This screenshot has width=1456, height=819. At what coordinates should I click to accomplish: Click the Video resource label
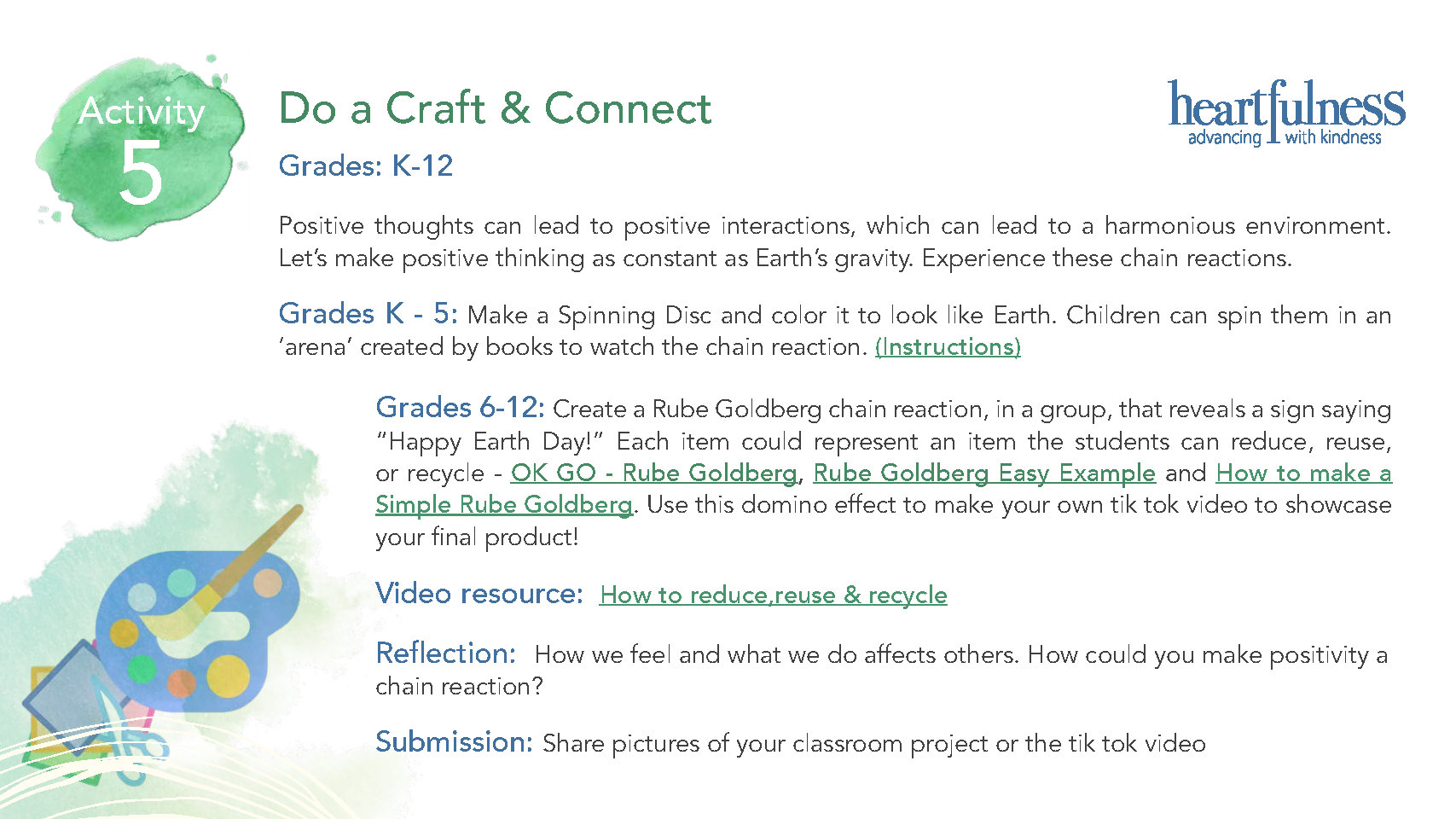[x=479, y=593]
